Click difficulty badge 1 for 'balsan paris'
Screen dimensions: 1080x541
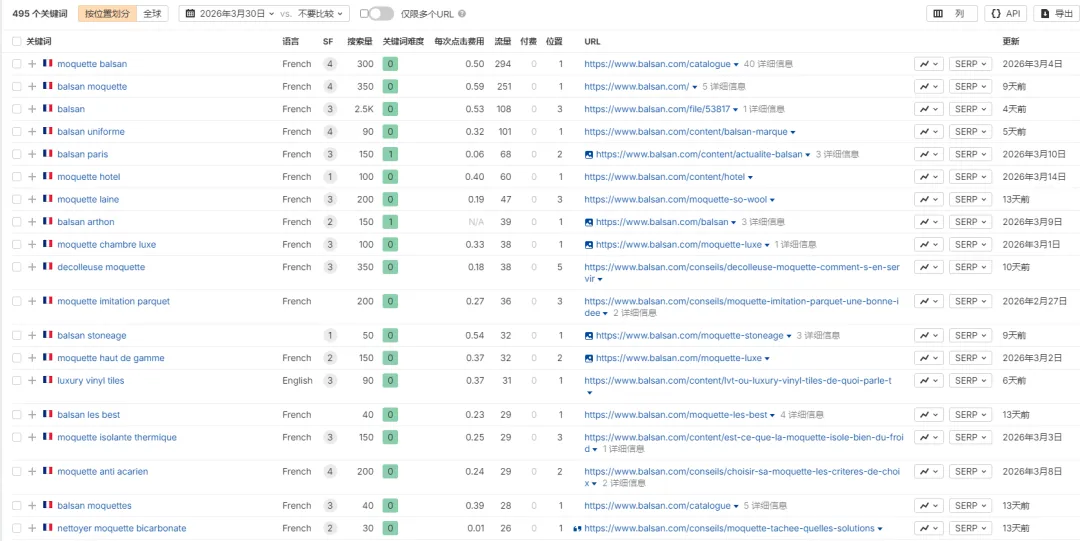391,154
